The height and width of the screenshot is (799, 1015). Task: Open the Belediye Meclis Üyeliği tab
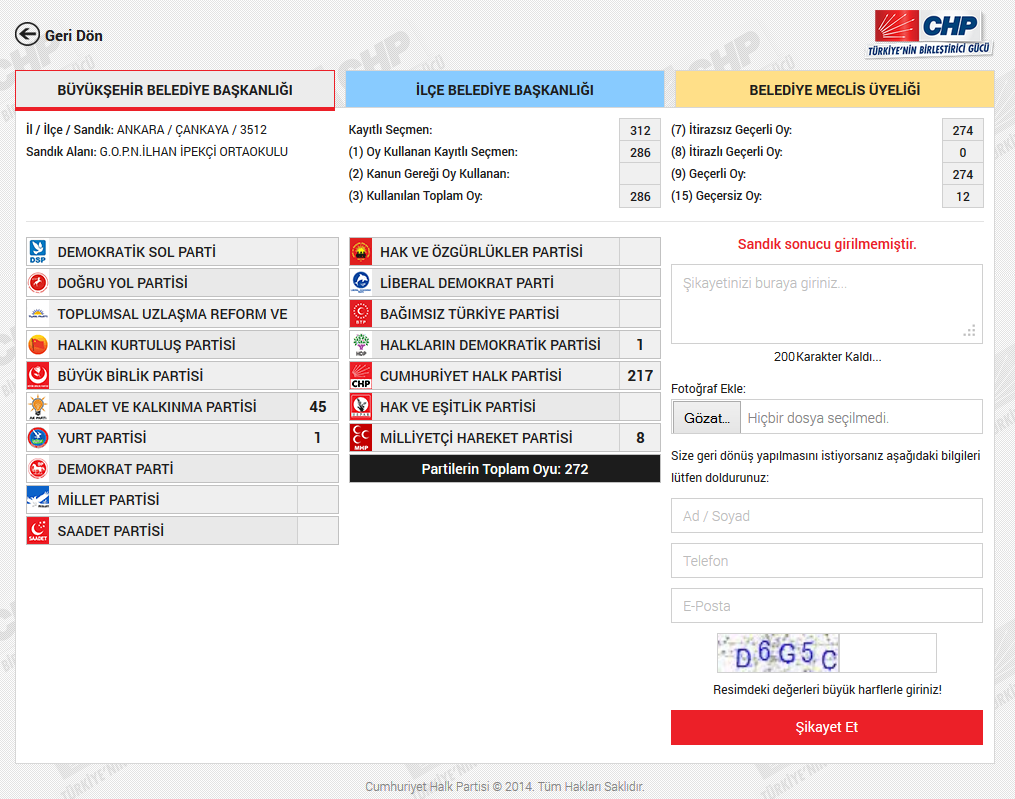(834, 89)
